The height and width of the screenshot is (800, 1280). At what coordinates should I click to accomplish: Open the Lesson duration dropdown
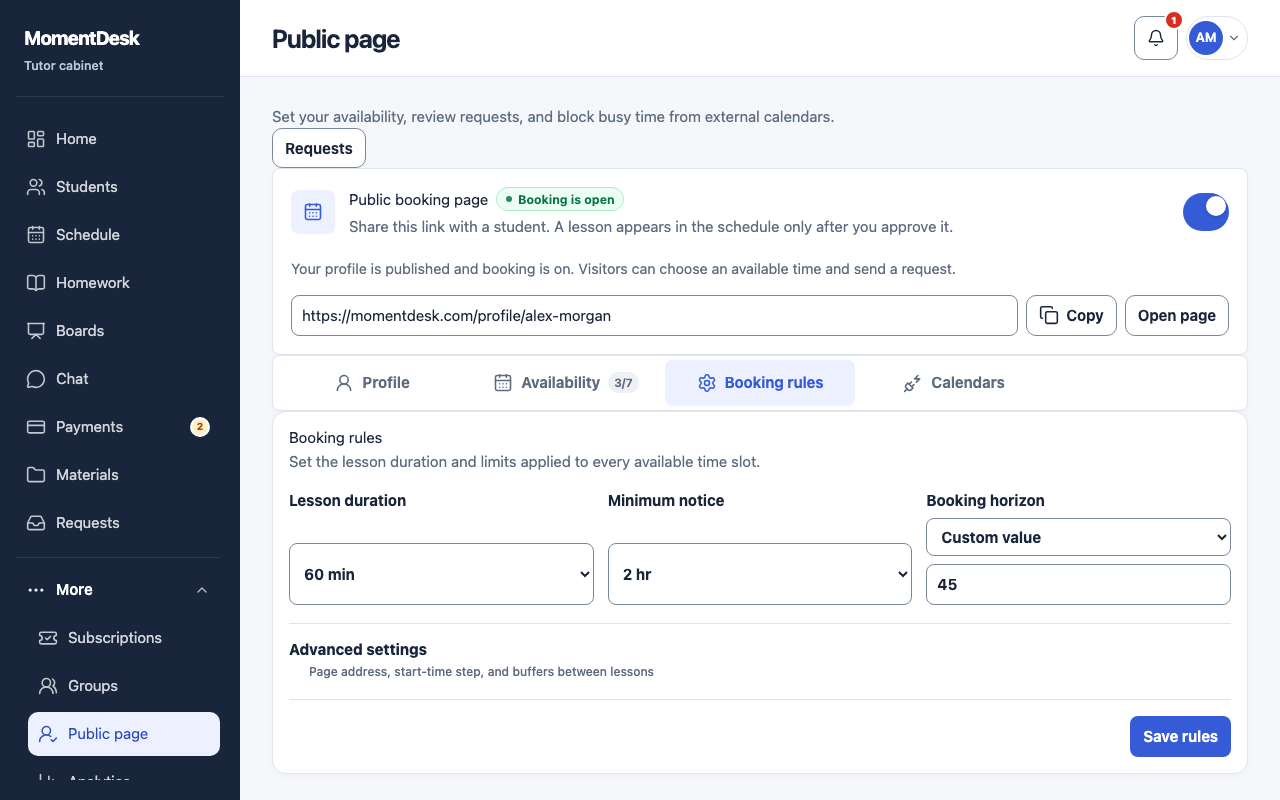(x=441, y=574)
